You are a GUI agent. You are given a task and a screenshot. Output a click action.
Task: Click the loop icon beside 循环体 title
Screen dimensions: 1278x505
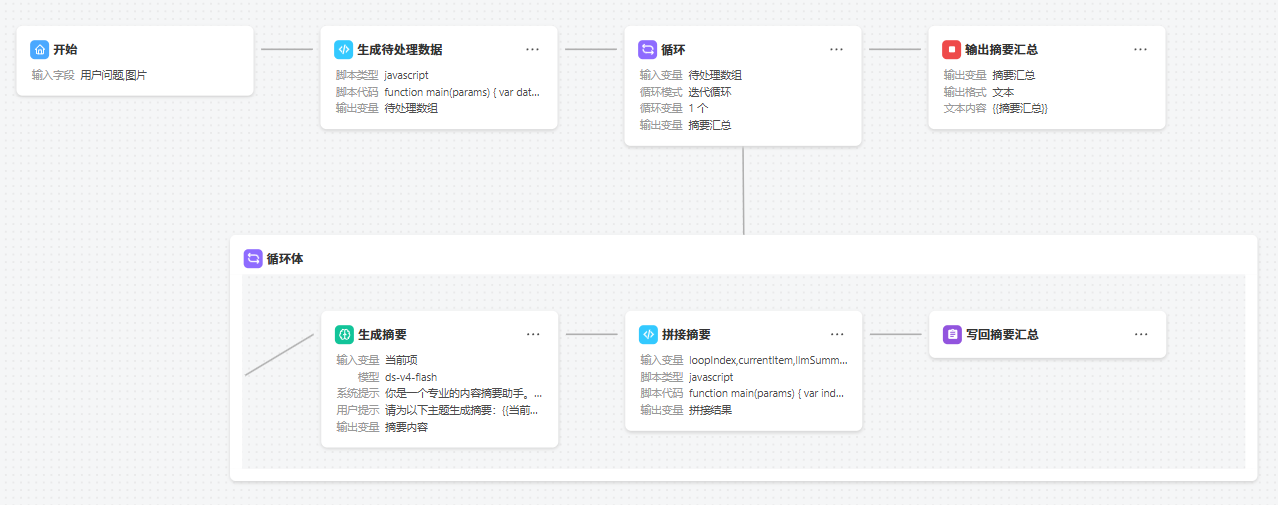pos(253,258)
